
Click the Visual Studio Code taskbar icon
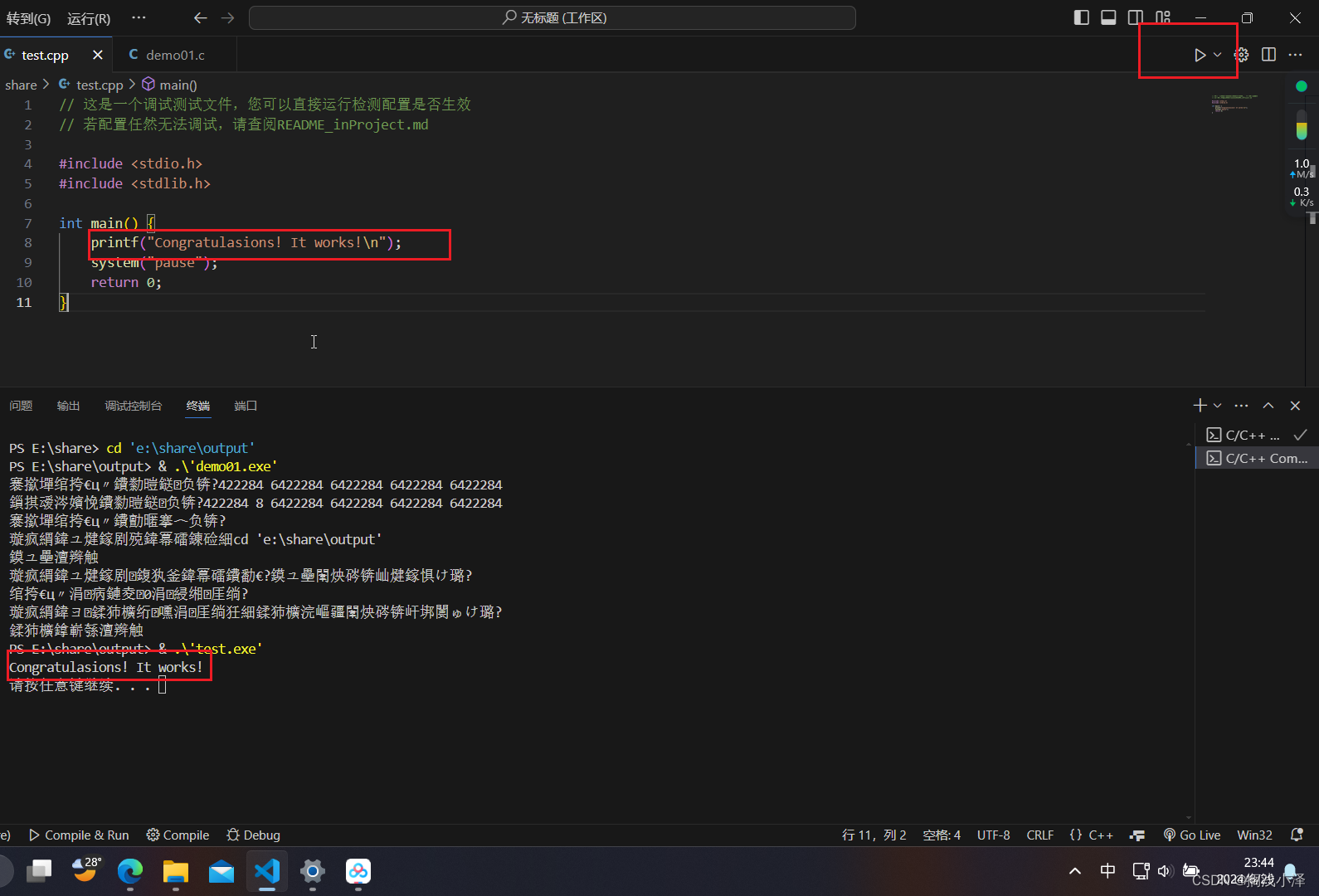click(x=267, y=871)
